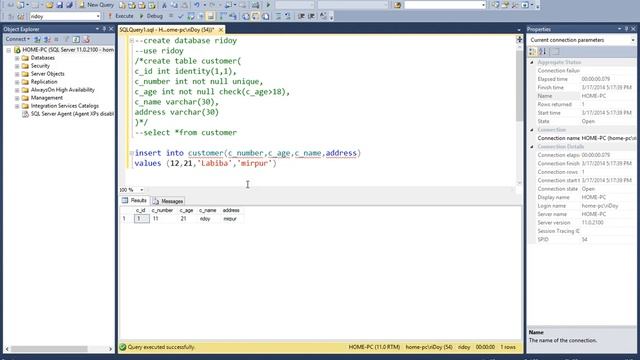The width and height of the screenshot is (640, 360).
Task: Collapse the create database comment block
Action: (x=131, y=40)
